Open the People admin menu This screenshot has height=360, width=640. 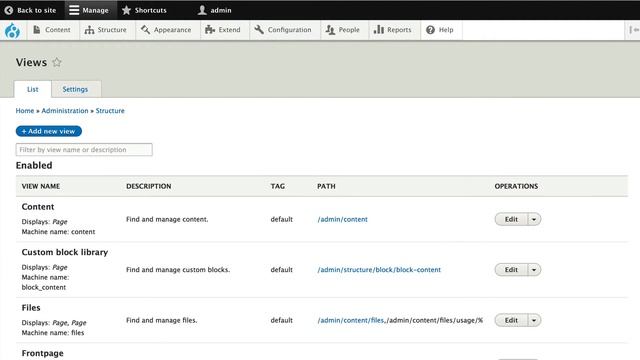click(x=343, y=30)
